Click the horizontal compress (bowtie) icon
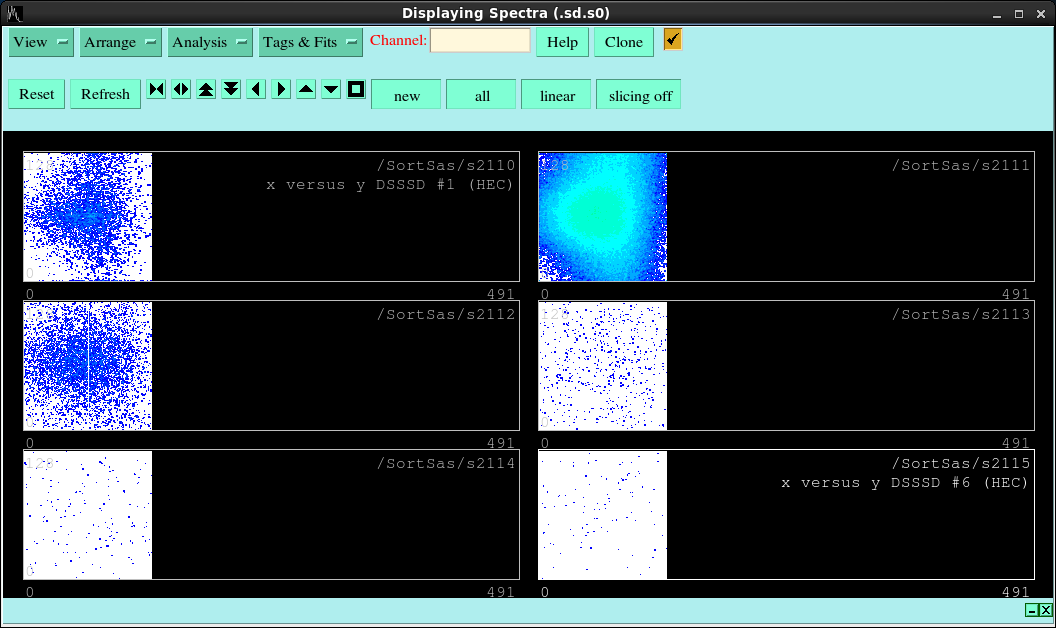Viewport: 1056px width, 628px height. 156,90
